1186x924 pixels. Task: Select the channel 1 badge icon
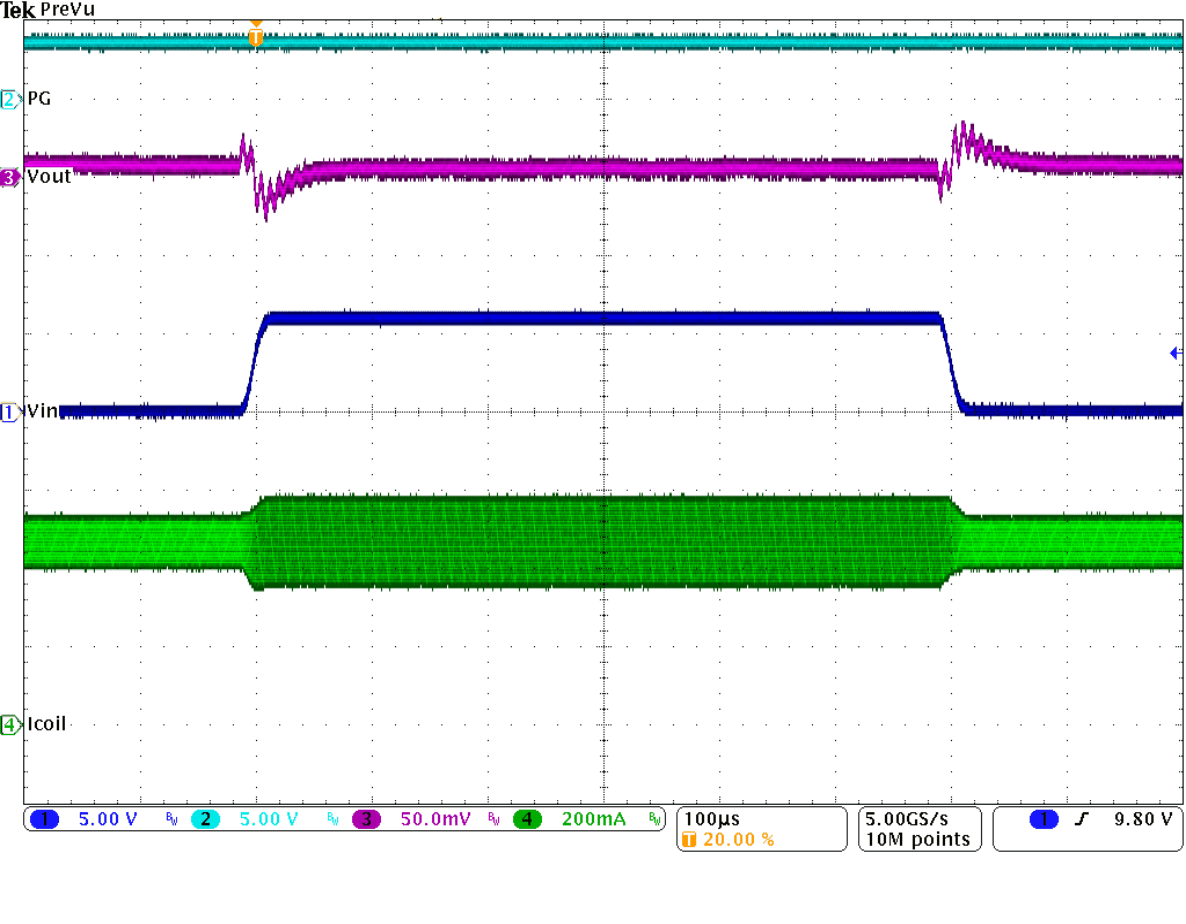[44, 818]
